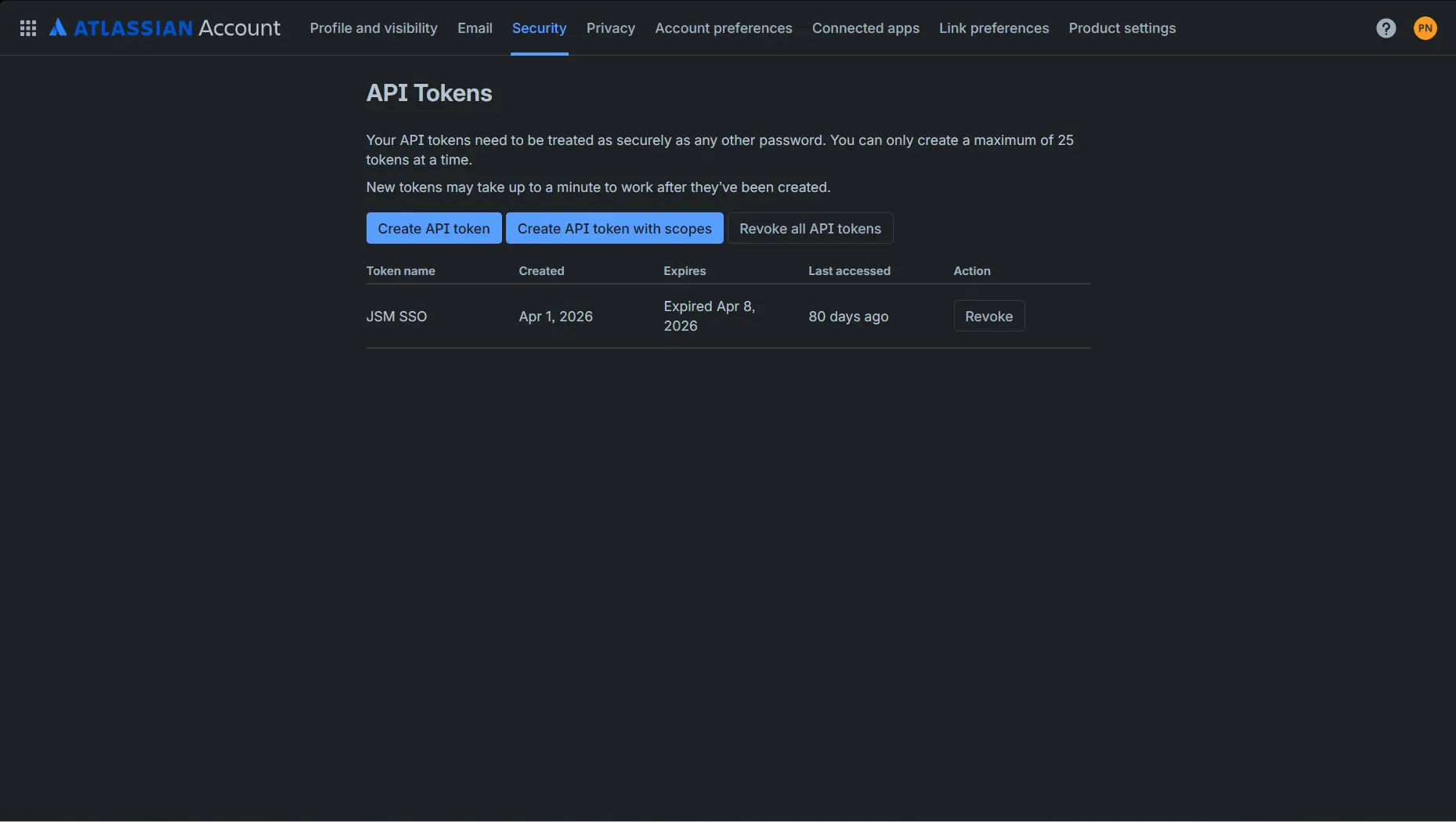Click Revoke all API tokens button
The width and height of the screenshot is (1456, 822).
coord(810,228)
